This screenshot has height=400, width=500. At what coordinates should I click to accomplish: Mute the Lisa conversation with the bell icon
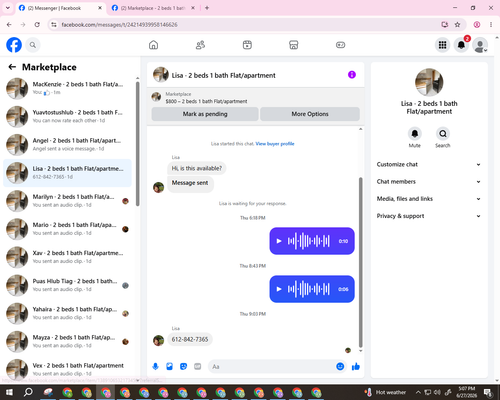pos(415,134)
